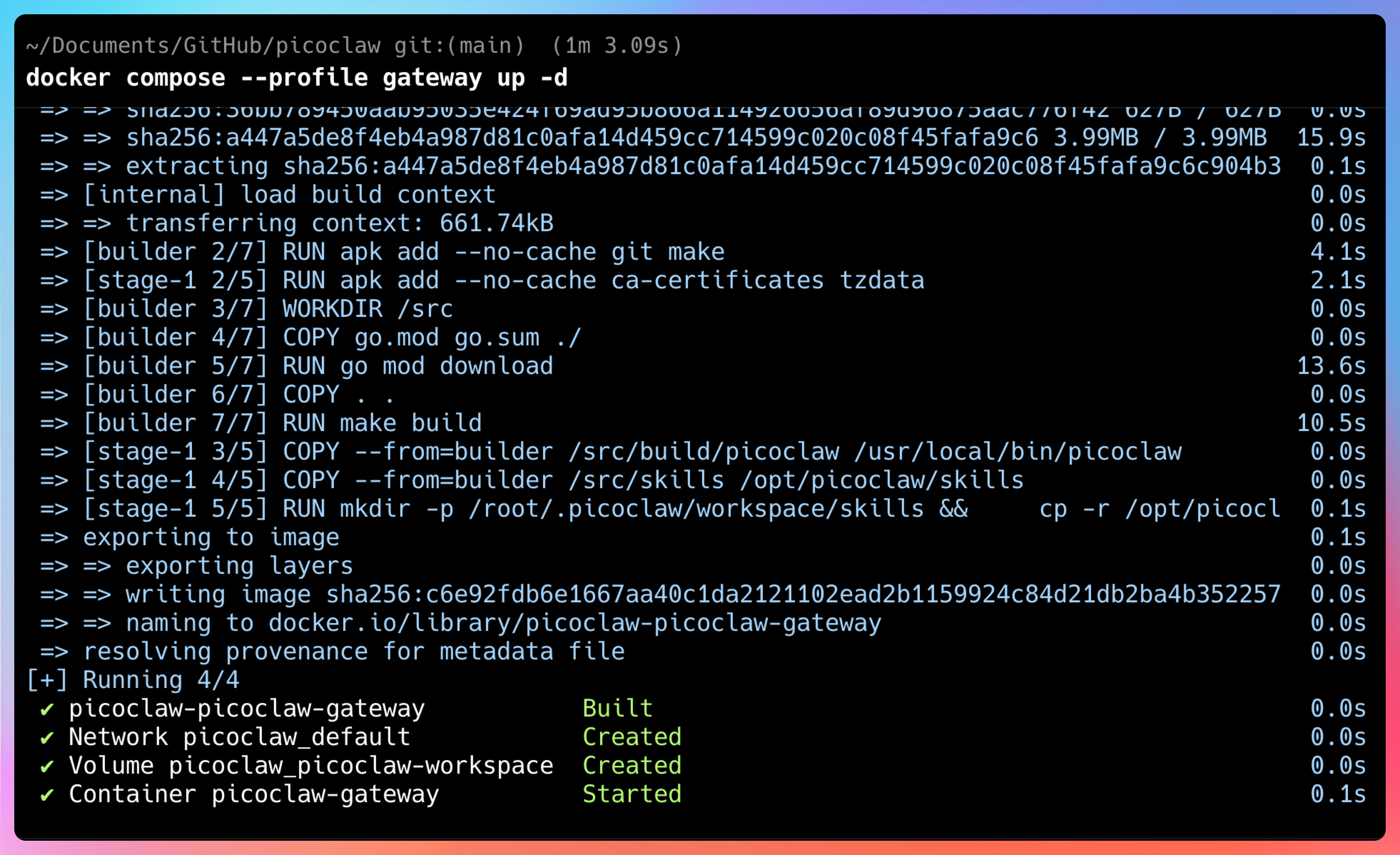The width and height of the screenshot is (1400, 855).
Task: Click the docker compose command text
Action: pos(296,78)
